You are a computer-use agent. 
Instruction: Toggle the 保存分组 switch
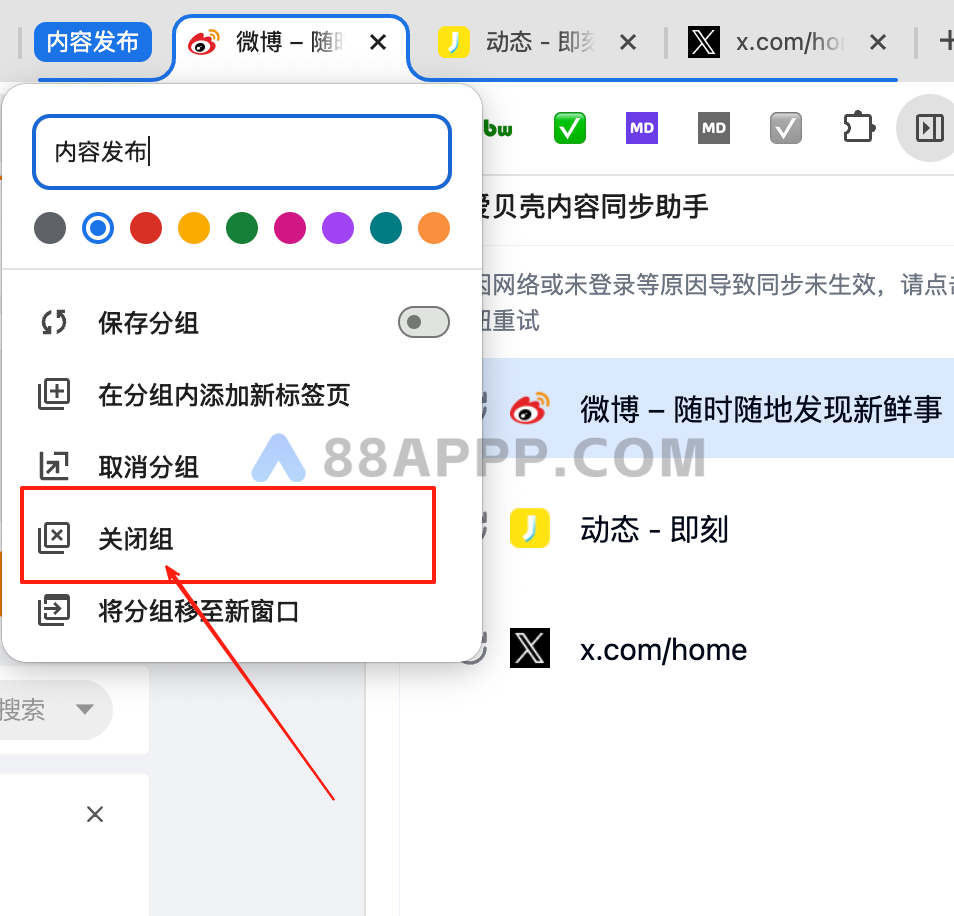pyautogui.click(x=424, y=322)
